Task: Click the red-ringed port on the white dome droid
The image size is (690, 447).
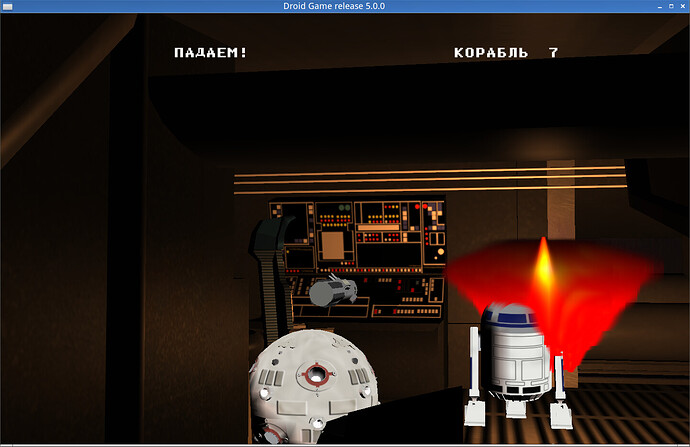Action: 316,375
